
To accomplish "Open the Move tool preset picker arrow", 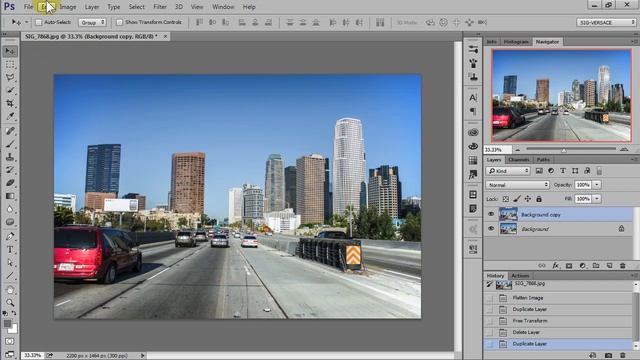I will (27, 22).
